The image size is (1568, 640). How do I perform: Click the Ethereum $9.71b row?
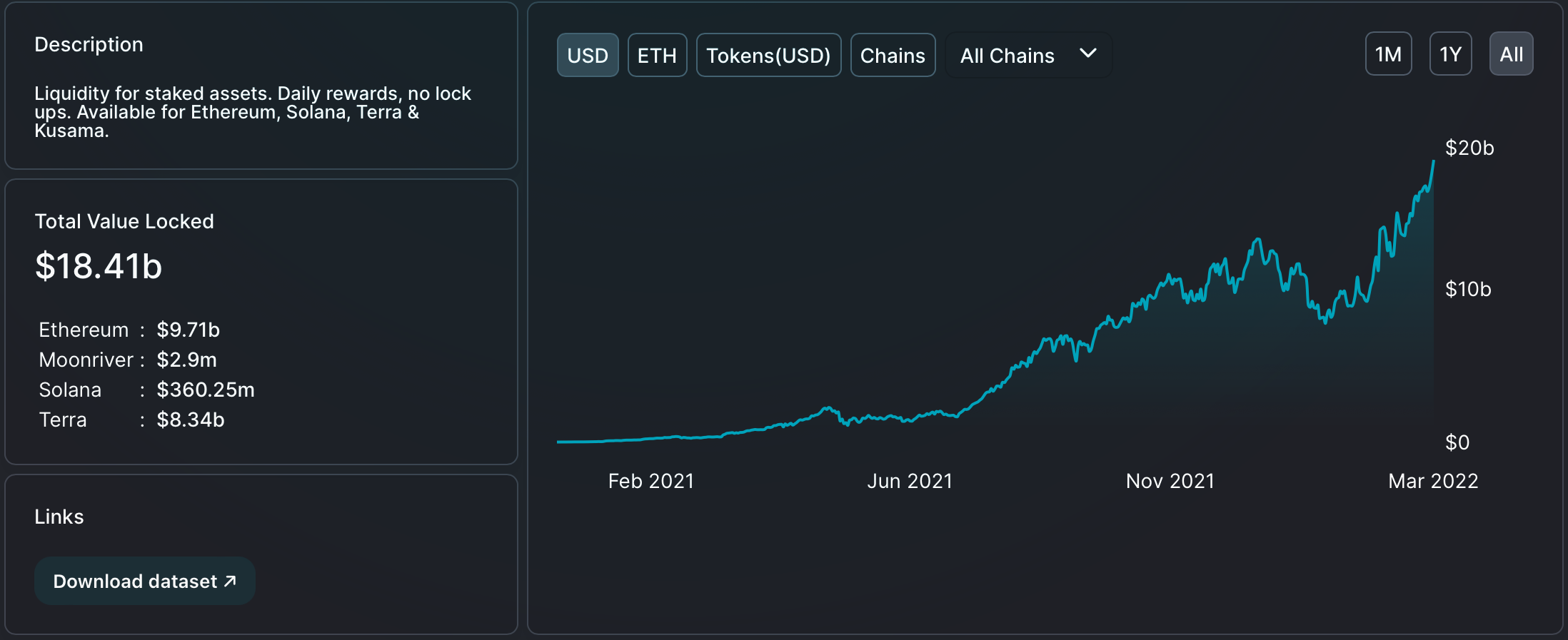(x=129, y=330)
